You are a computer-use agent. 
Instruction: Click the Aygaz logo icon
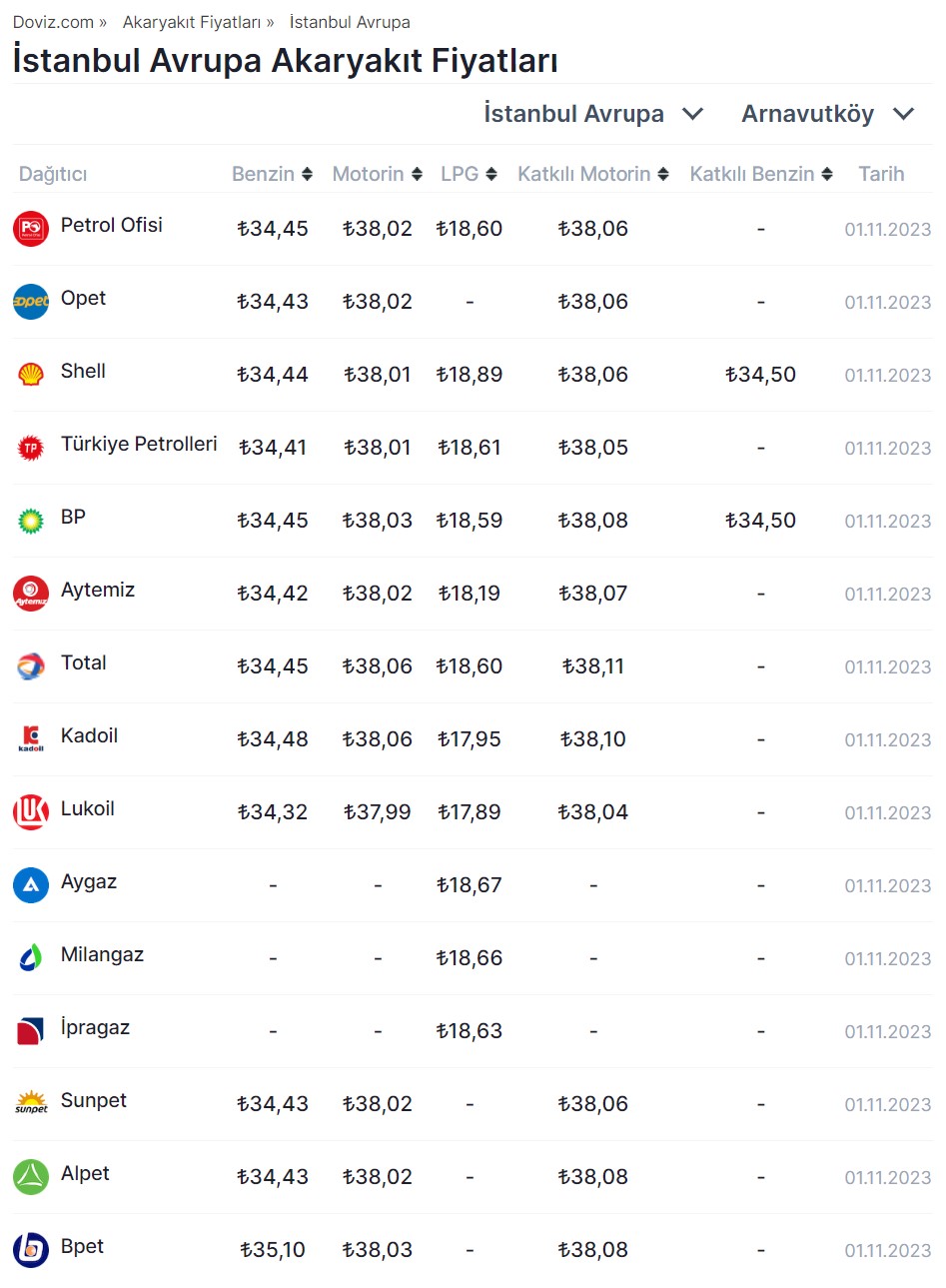click(x=31, y=885)
